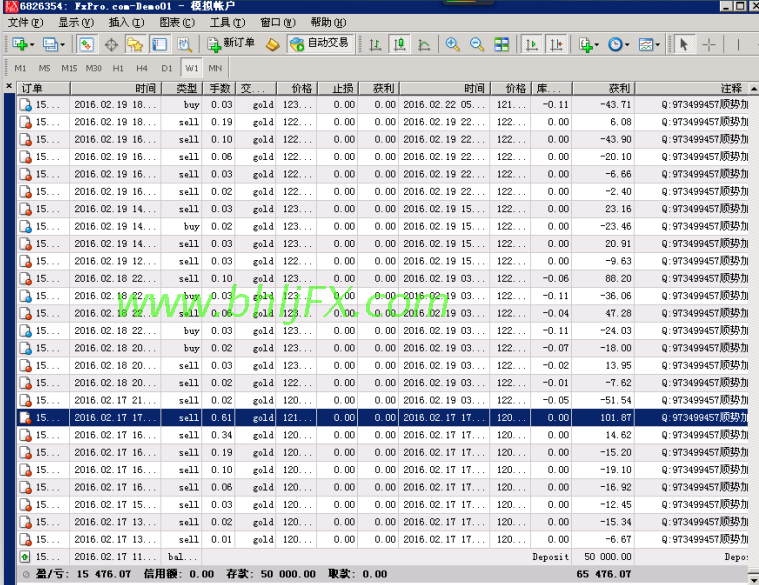
Task: Toggle 自动交易 auto trading button
Action: [320, 44]
